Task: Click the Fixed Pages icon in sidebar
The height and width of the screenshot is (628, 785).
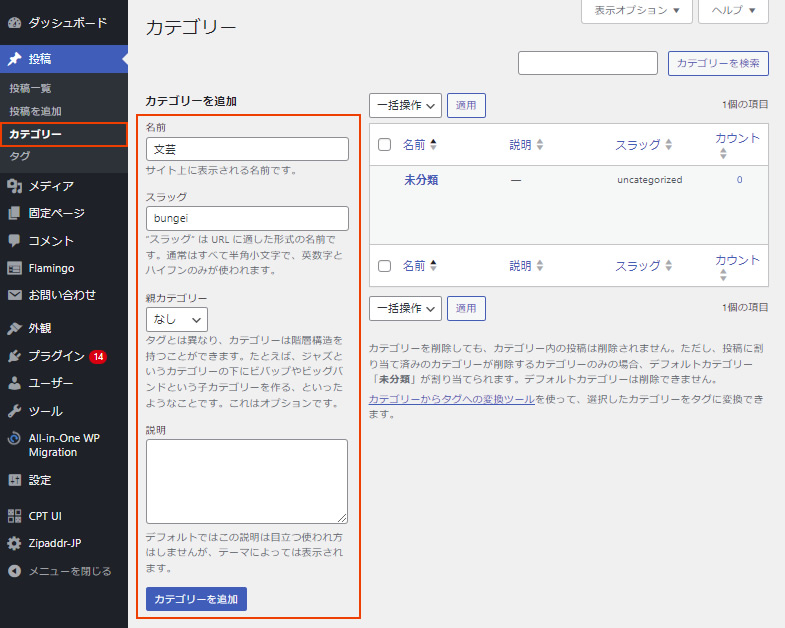Action: pyautogui.click(x=14, y=213)
